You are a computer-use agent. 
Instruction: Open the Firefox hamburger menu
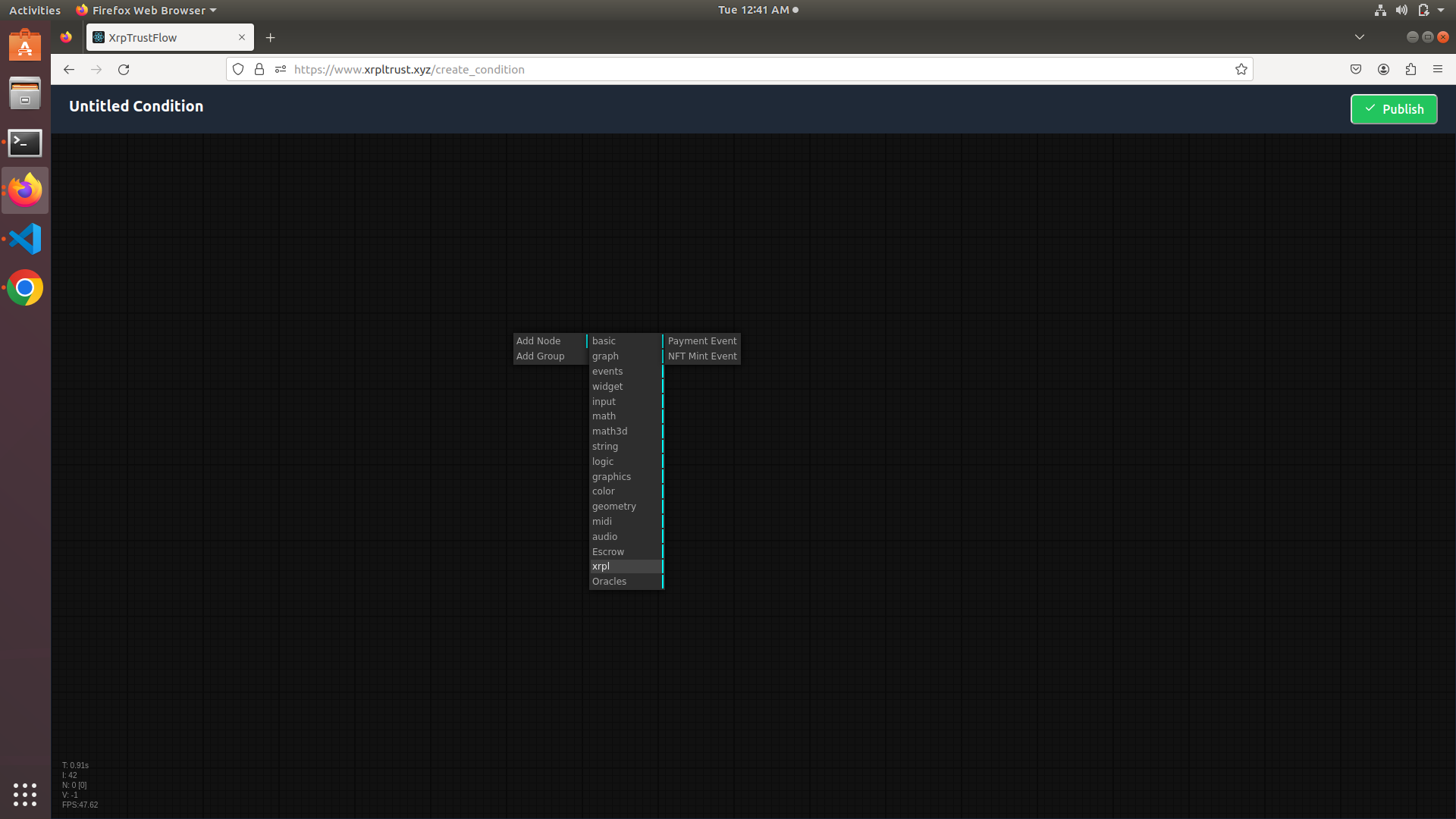[1438, 69]
